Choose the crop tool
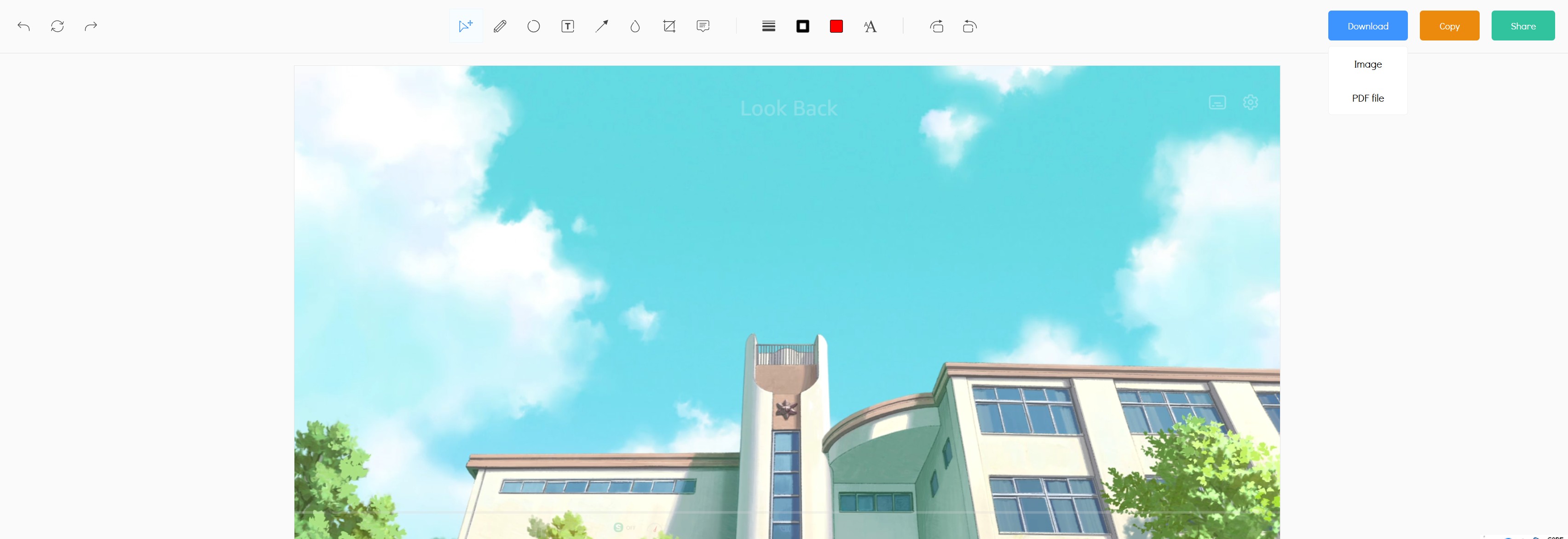Screen dimensions: 1568x539 tap(669, 26)
